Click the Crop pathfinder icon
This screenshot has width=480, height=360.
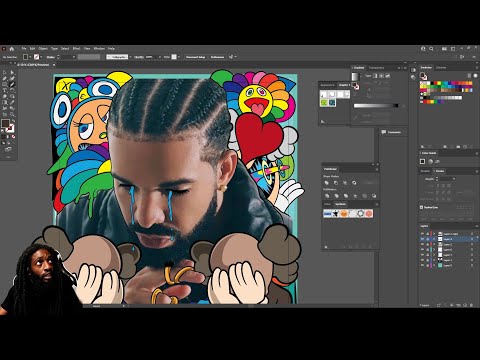355,196
